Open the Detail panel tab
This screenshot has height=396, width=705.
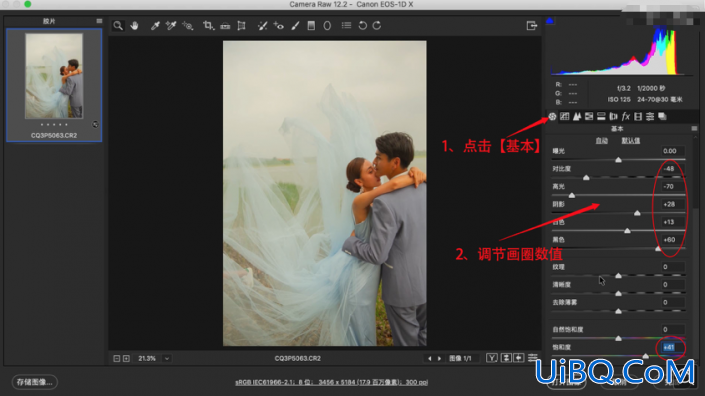(577, 117)
